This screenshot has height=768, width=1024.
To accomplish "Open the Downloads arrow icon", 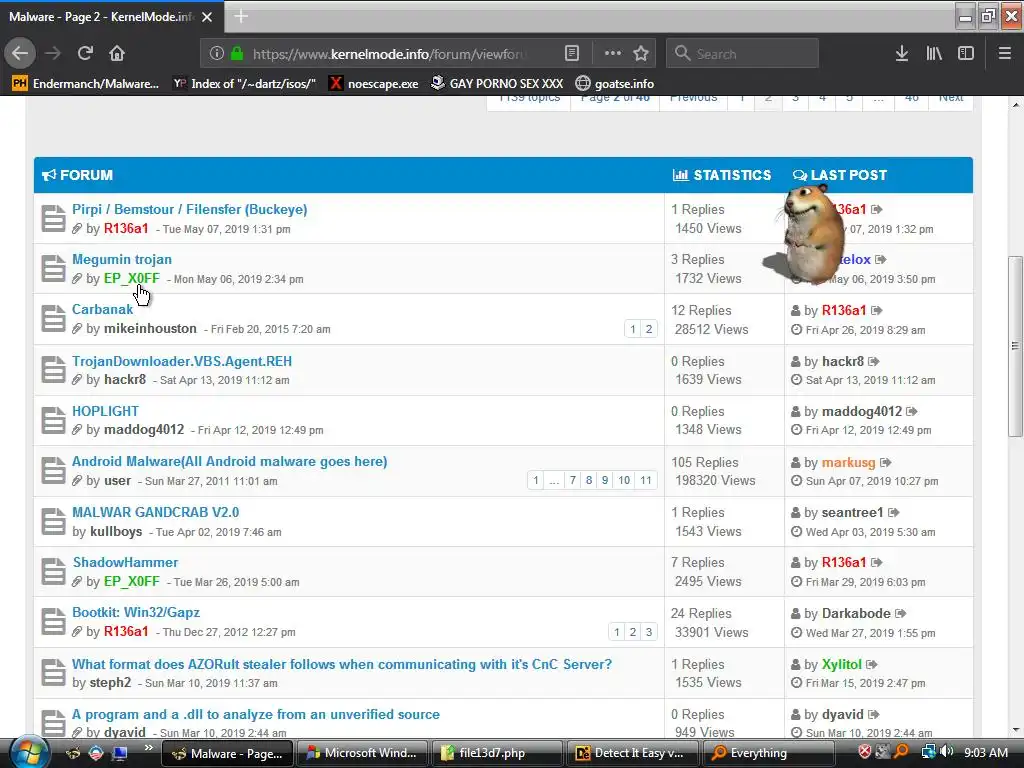I will [902, 54].
